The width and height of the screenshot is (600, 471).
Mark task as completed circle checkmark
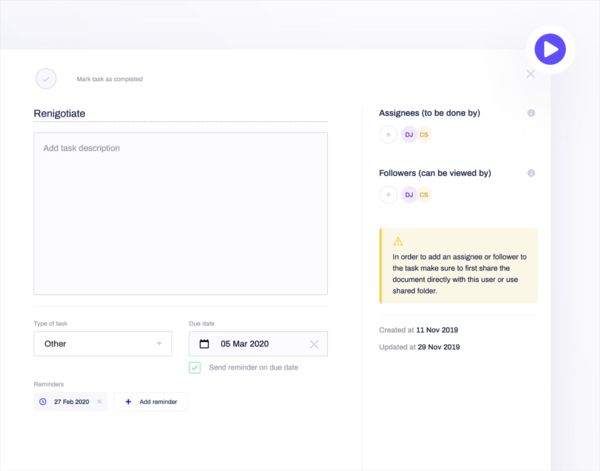[46, 79]
